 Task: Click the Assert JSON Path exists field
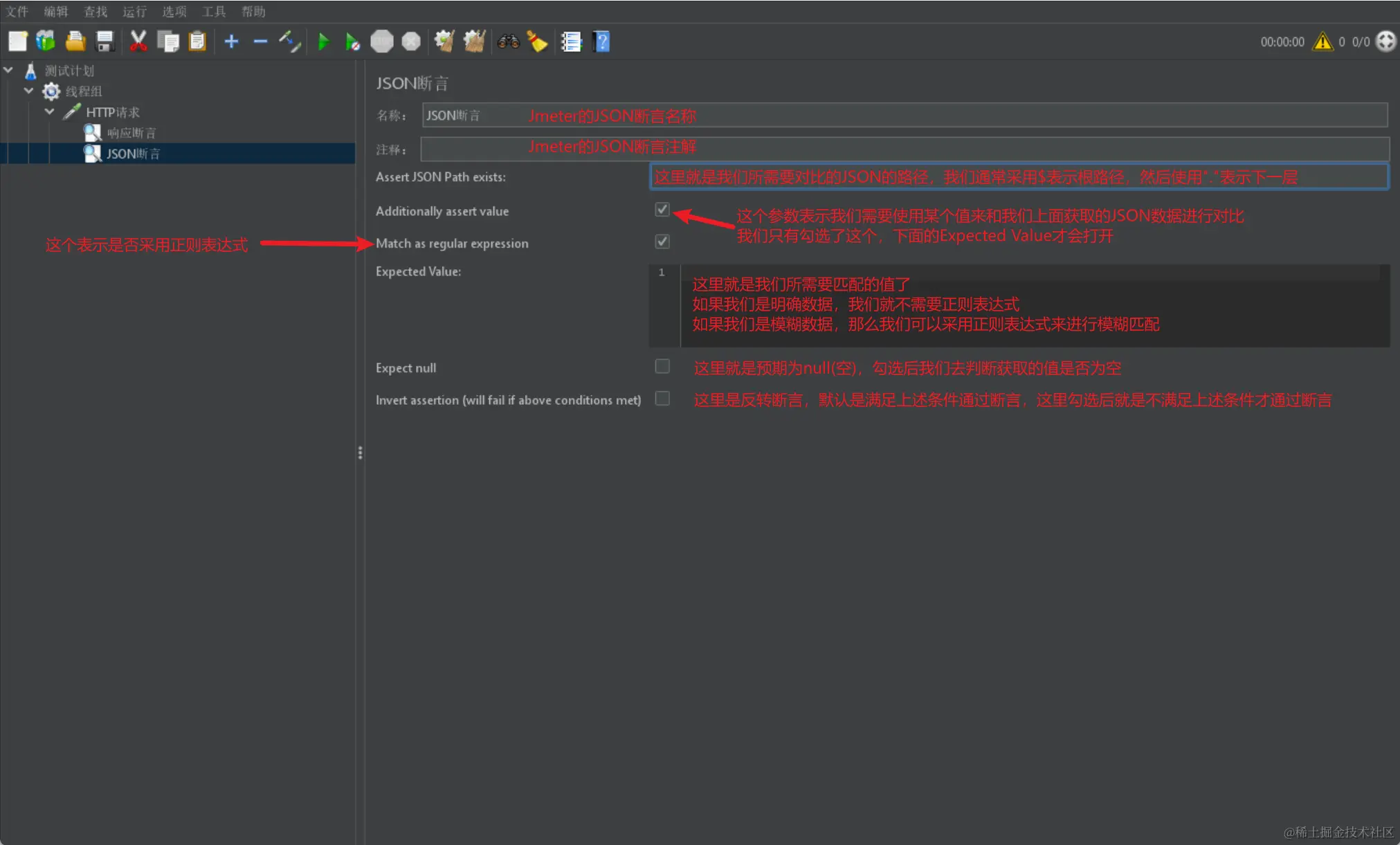click(x=1018, y=177)
